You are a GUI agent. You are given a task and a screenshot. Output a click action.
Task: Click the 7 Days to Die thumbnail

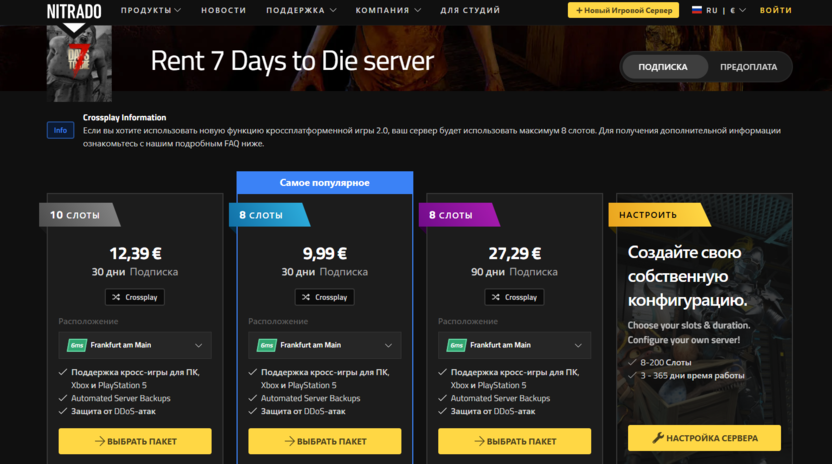(x=79, y=63)
